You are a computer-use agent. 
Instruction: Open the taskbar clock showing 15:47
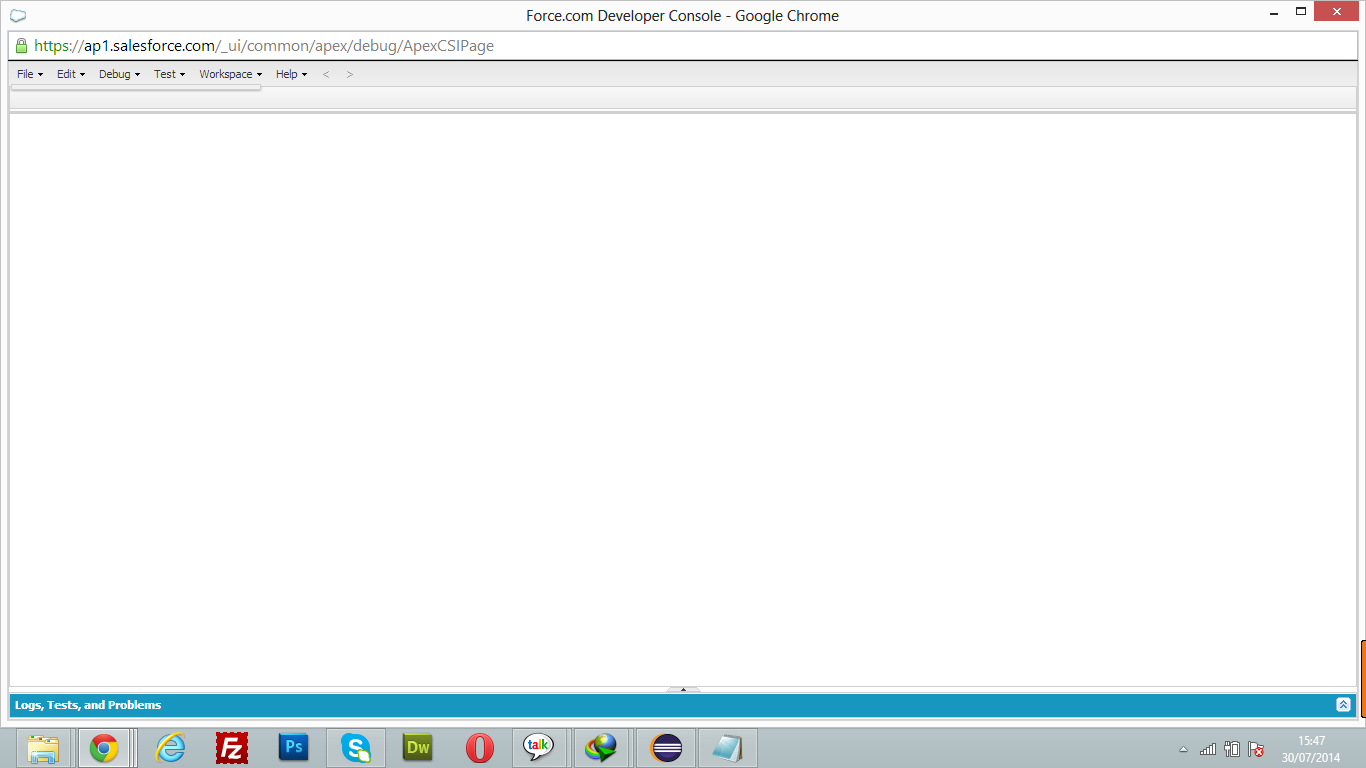(1311, 749)
